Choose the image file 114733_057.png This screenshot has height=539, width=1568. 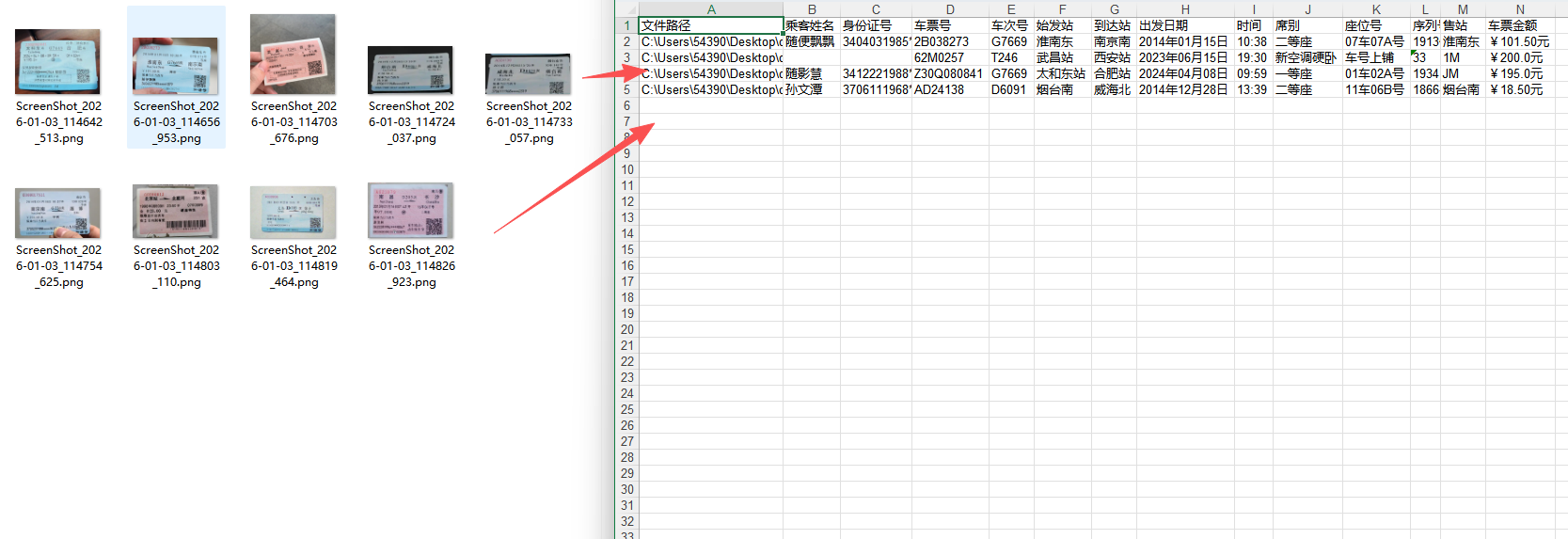coord(529,73)
